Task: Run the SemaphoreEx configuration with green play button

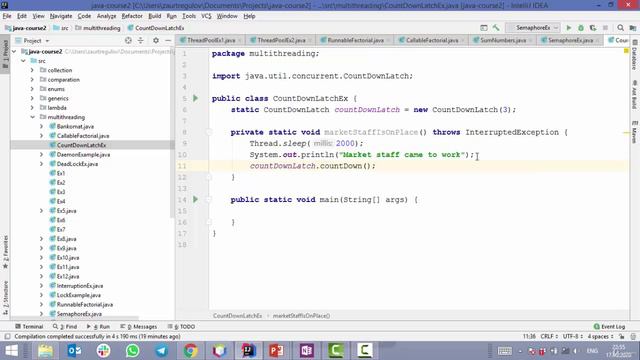Action: (569, 28)
